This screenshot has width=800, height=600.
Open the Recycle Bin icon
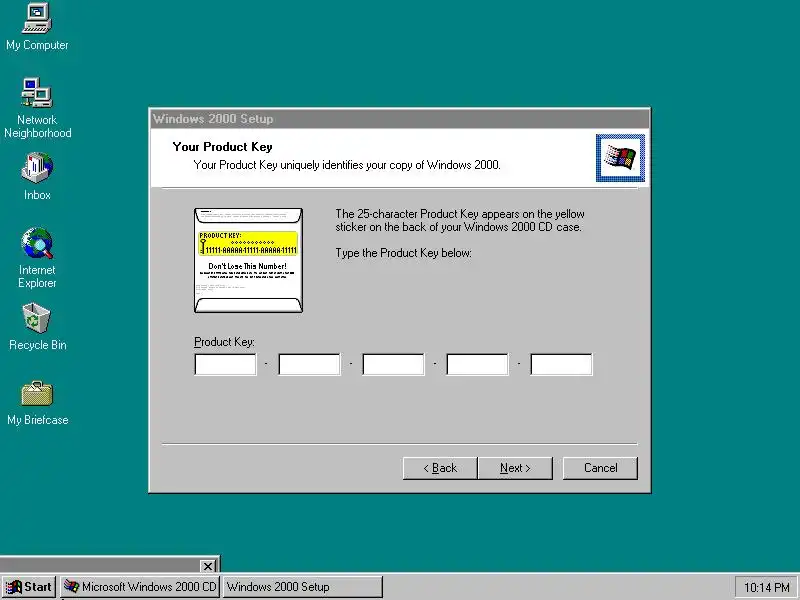(37, 327)
